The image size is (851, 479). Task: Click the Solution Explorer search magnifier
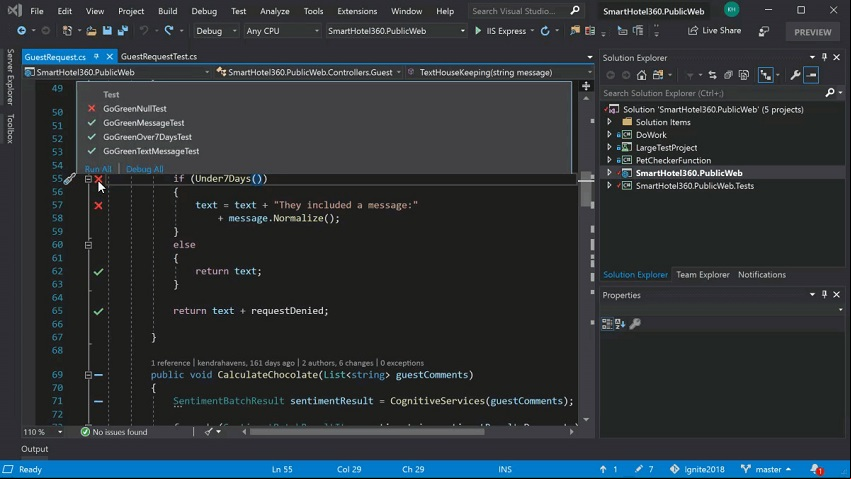tap(830, 93)
